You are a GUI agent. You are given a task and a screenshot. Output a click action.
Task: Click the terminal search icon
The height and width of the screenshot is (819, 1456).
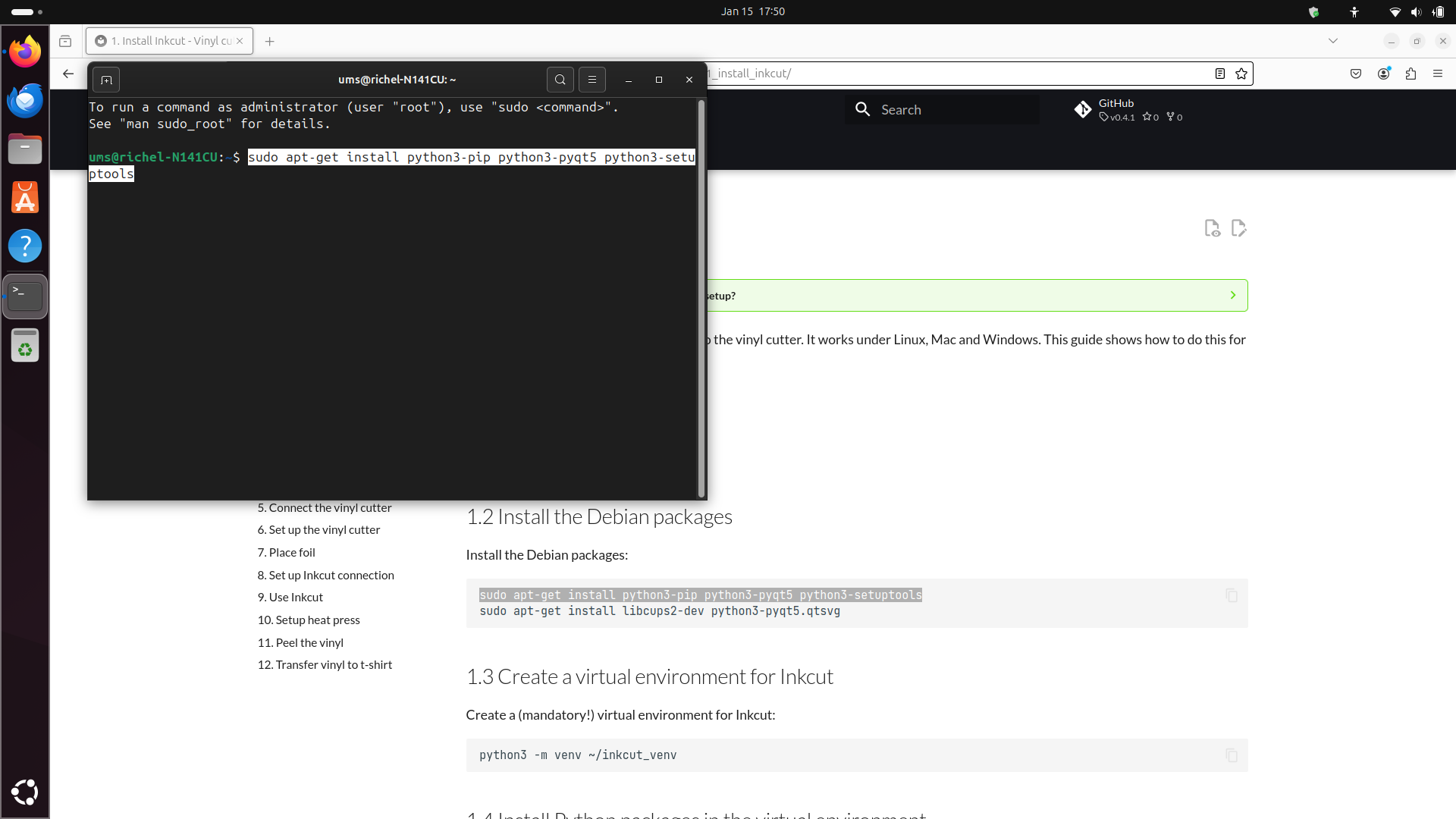pyautogui.click(x=560, y=80)
